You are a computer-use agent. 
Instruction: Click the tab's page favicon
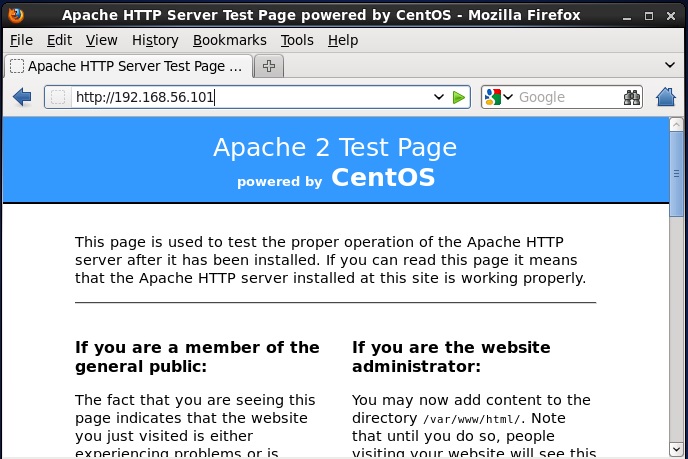point(17,66)
